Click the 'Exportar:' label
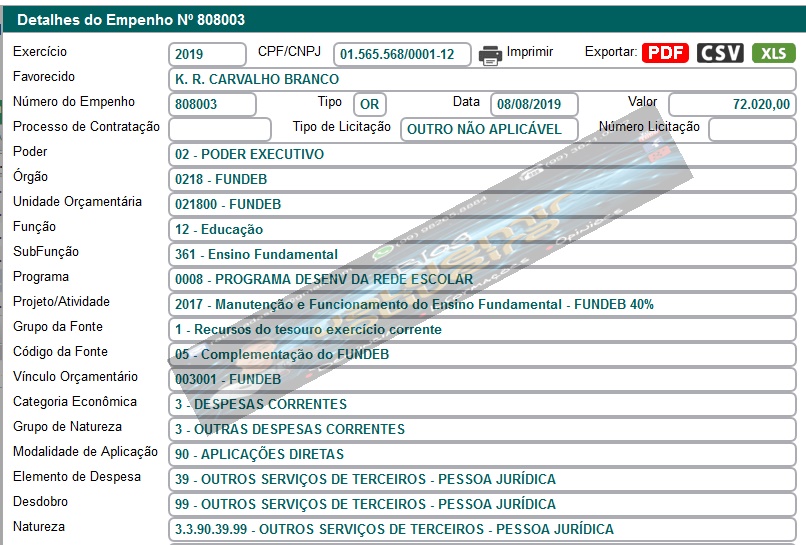Viewport: 806px width, 545px height. 611,52
